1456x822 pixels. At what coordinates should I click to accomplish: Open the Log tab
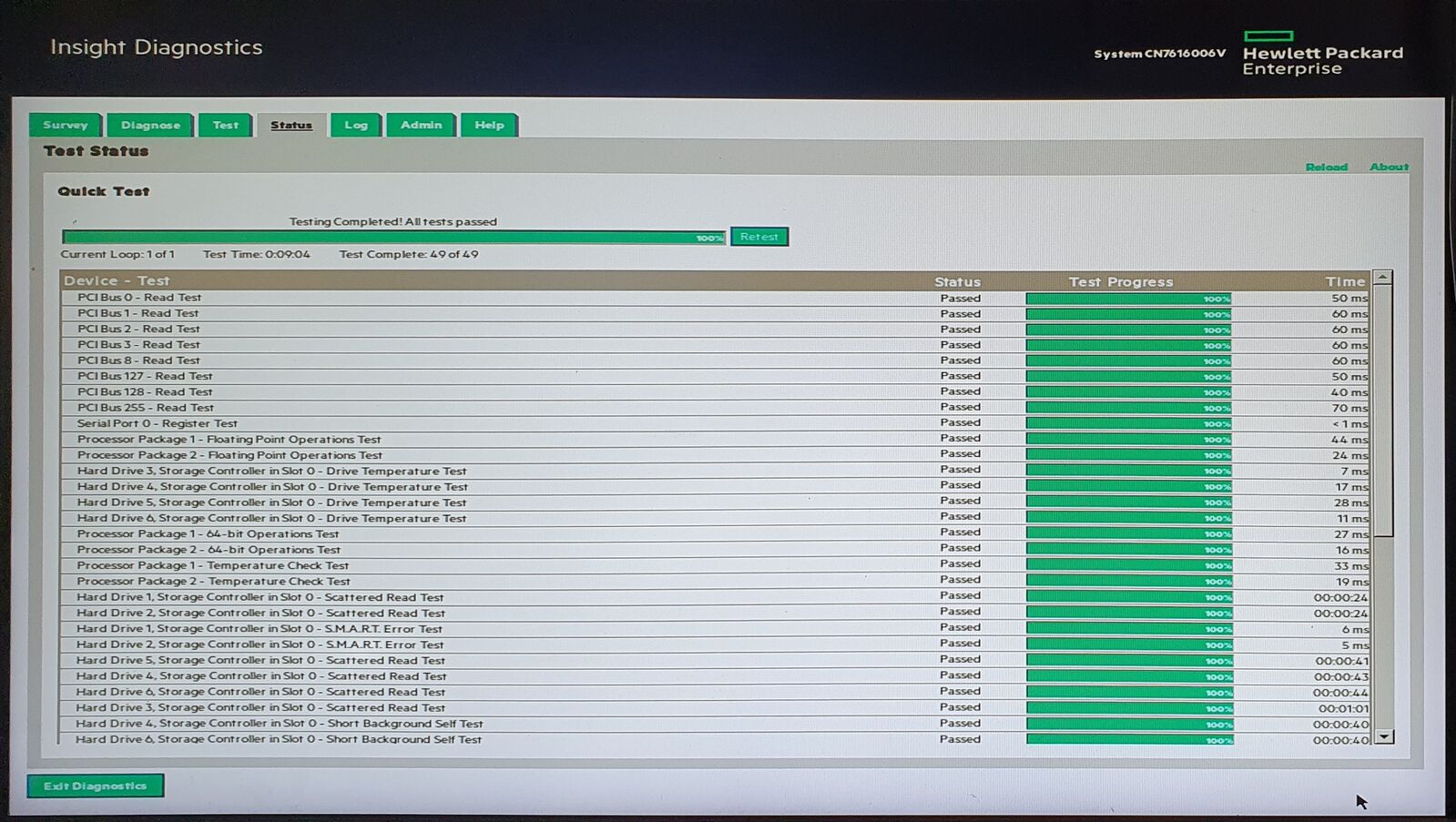pos(355,125)
